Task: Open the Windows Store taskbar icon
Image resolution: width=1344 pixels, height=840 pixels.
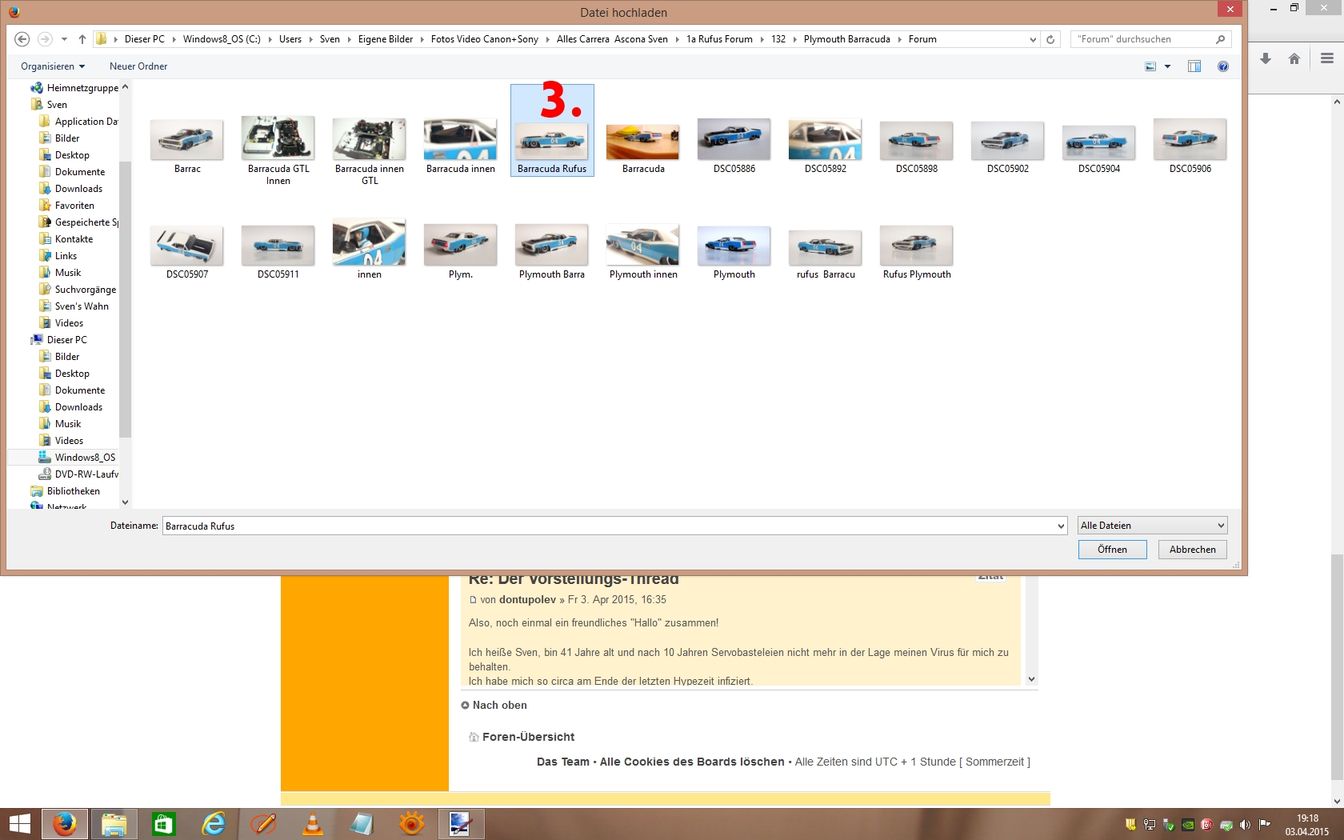Action: [163, 824]
